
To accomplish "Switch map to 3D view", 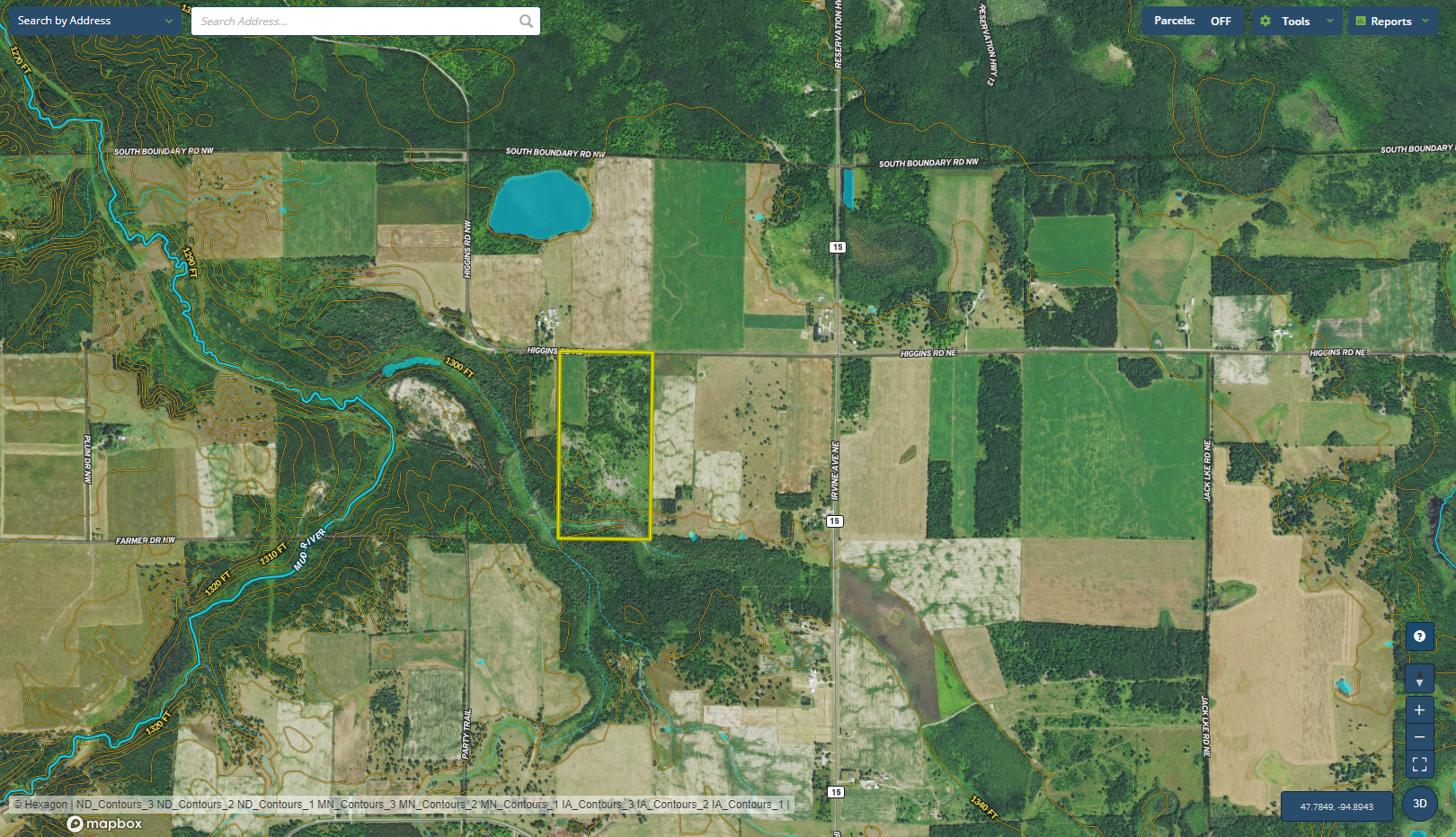I will click(1420, 804).
